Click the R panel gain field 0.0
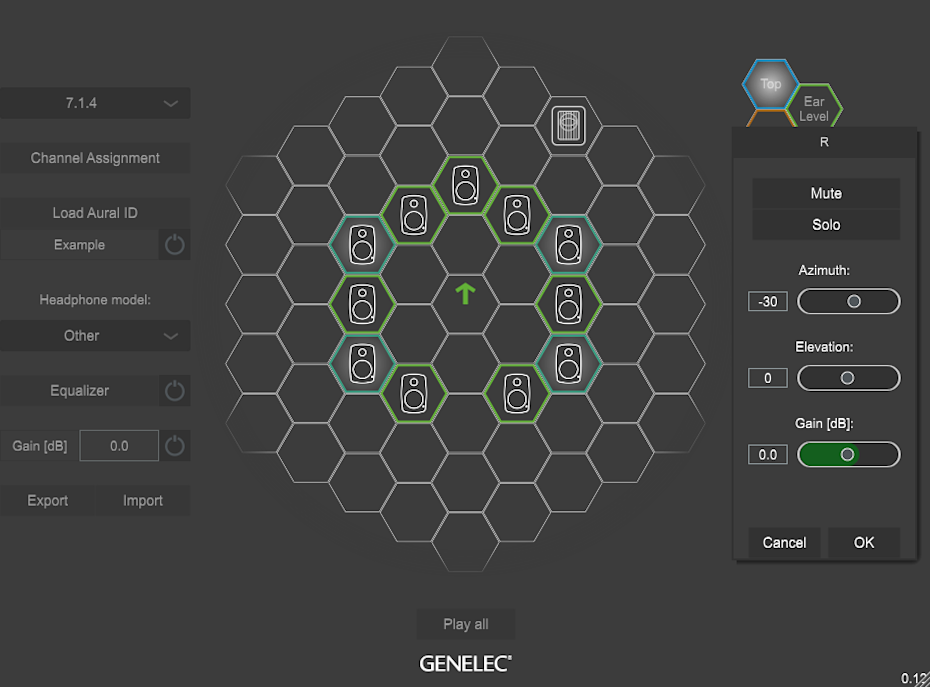This screenshot has width=930, height=687. (x=767, y=454)
